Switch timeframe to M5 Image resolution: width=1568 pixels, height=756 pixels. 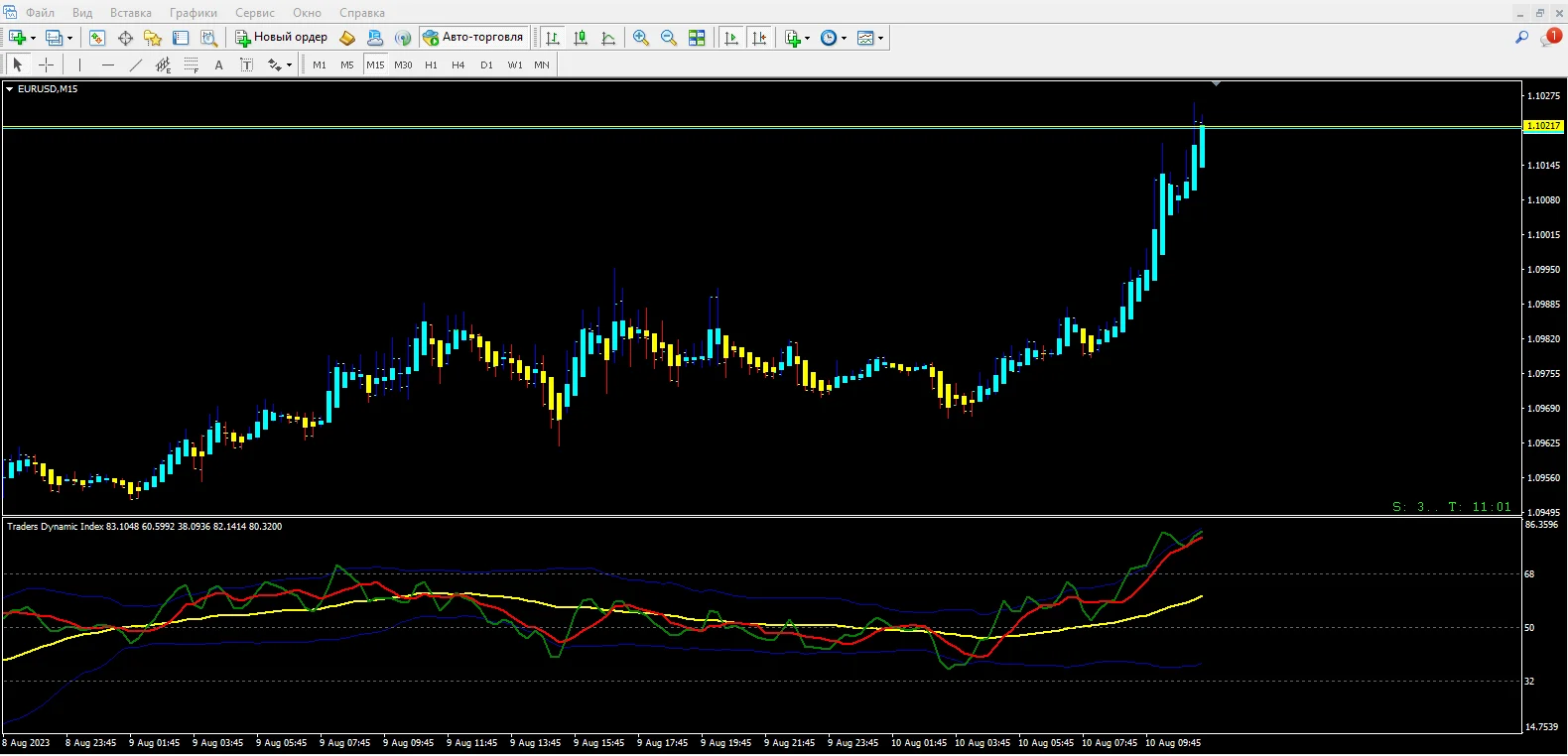pyautogui.click(x=347, y=64)
